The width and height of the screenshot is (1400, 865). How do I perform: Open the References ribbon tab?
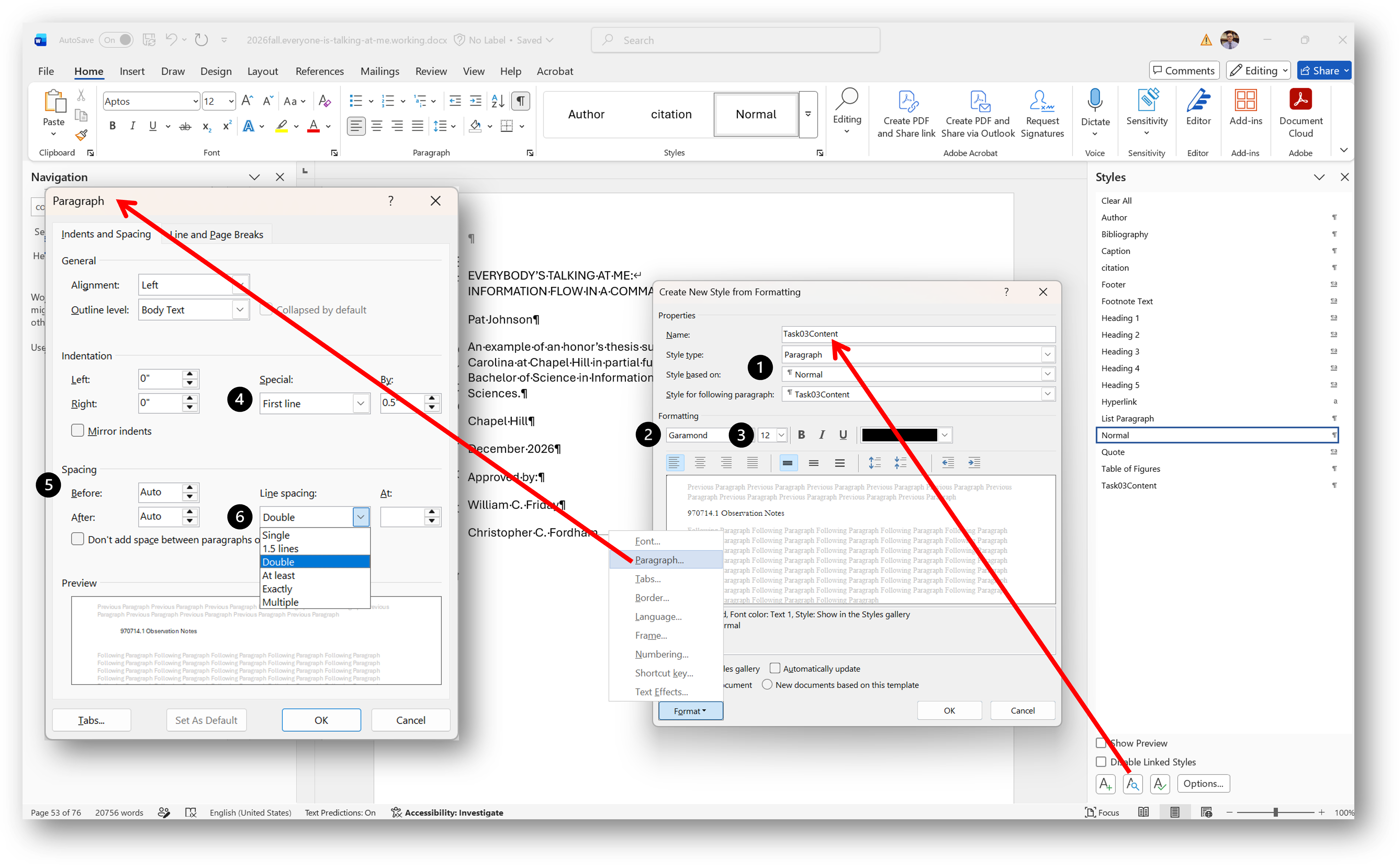point(319,71)
